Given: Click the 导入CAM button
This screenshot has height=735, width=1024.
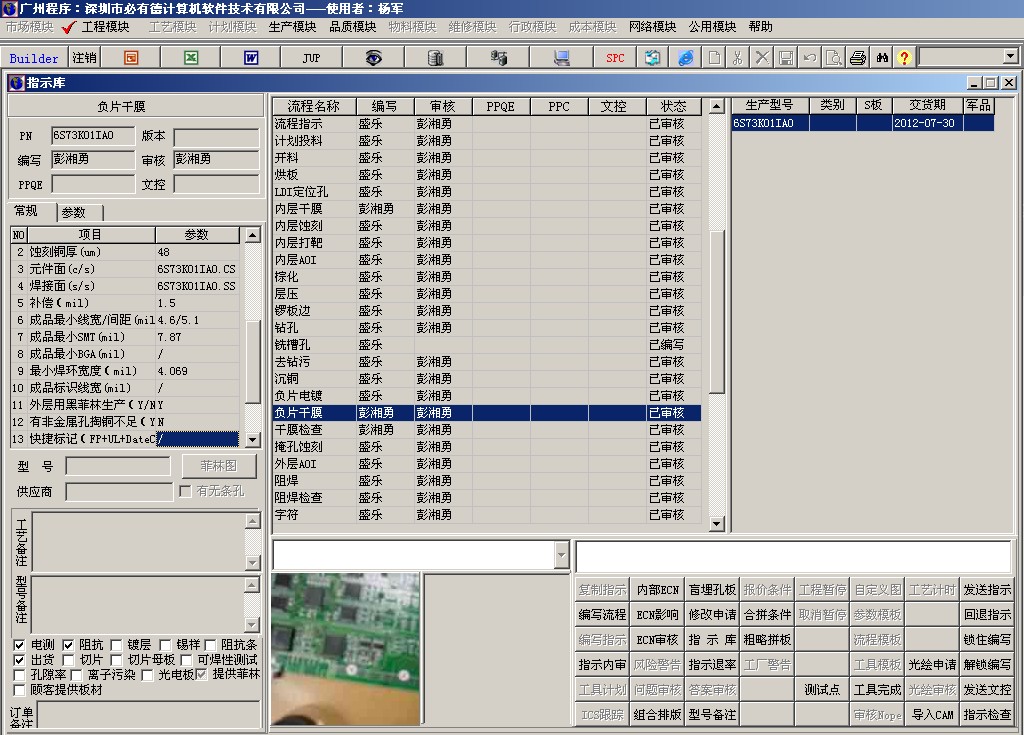Looking at the screenshot, I should pos(932,715).
